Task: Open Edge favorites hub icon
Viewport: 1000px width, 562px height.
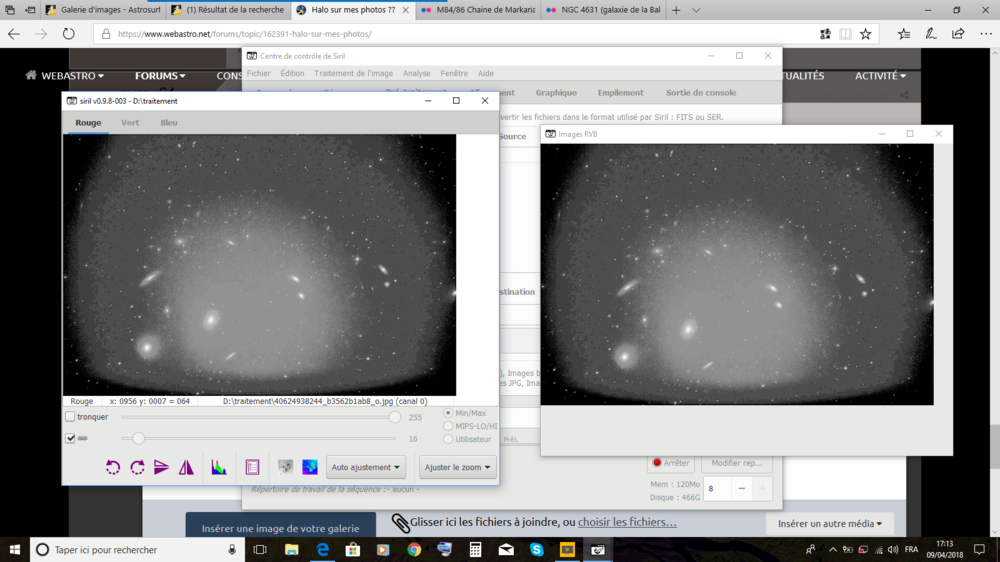Action: pos(904,34)
